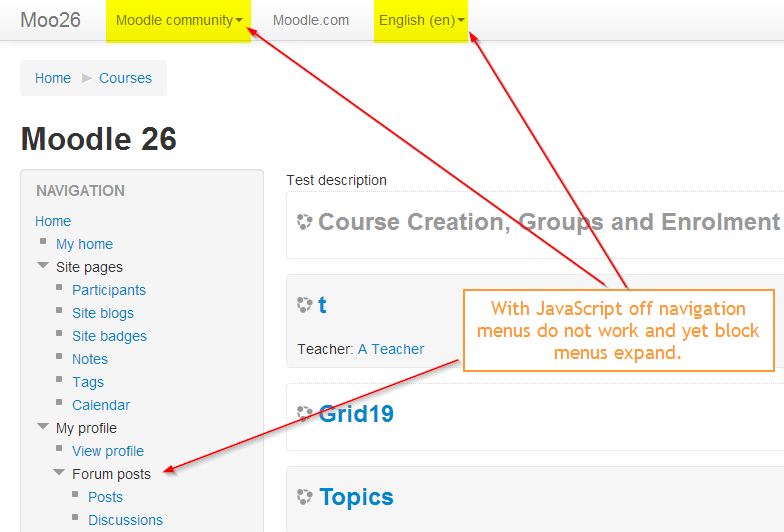The height and width of the screenshot is (532, 784).
Task: Open the Participants link
Action: tap(108, 290)
